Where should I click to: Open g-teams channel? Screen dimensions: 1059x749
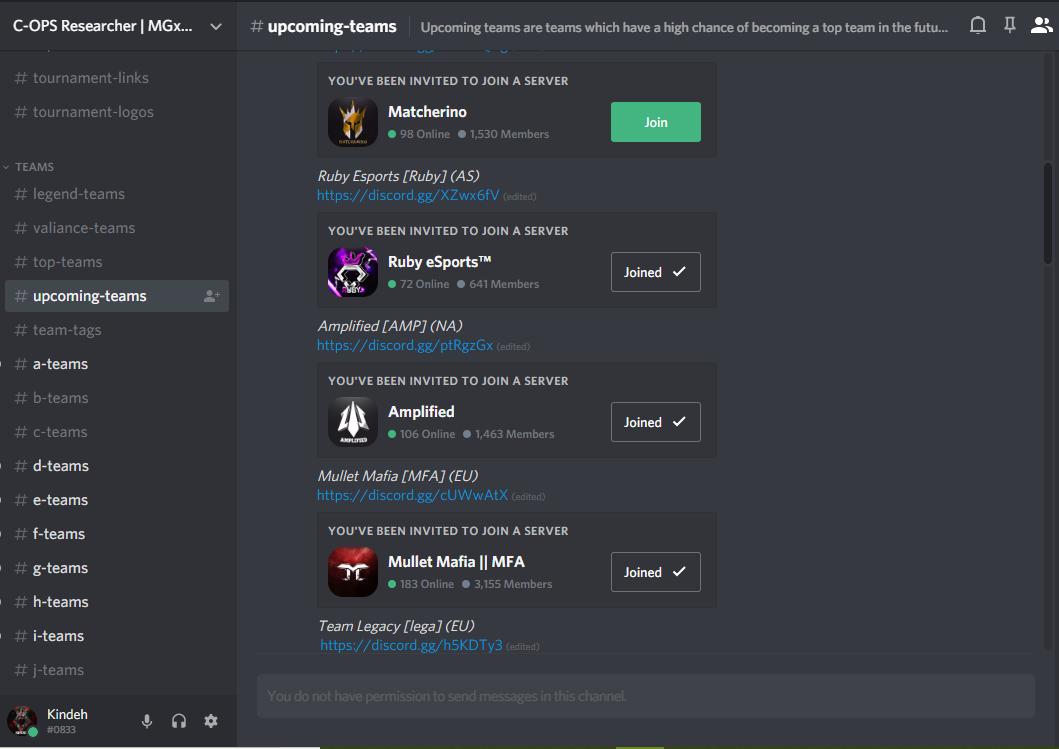pos(117,567)
